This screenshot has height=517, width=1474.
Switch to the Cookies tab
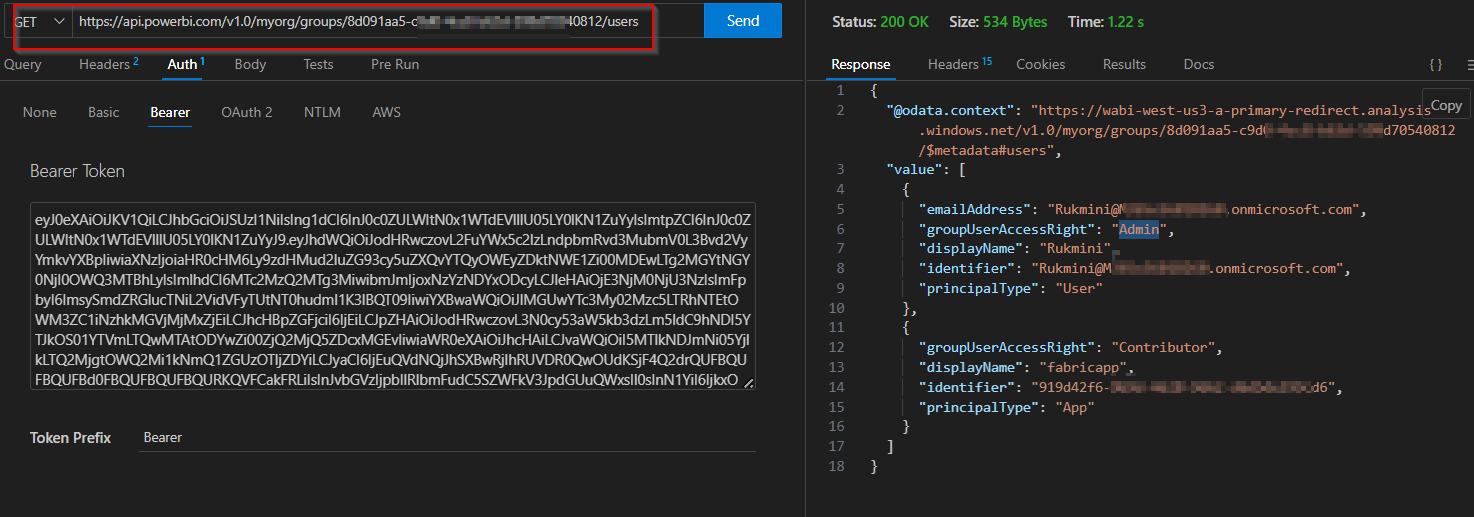pos(1041,64)
